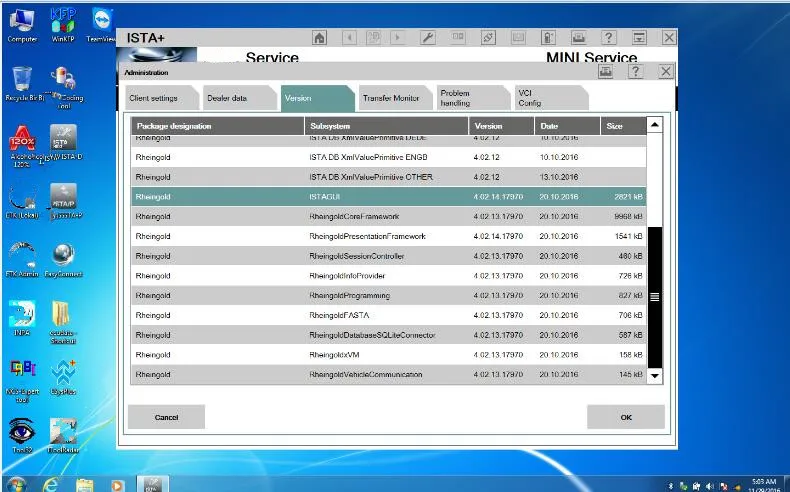Select the RheingoldFASTA row
The image size is (790, 492).
[x=388, y=315]
